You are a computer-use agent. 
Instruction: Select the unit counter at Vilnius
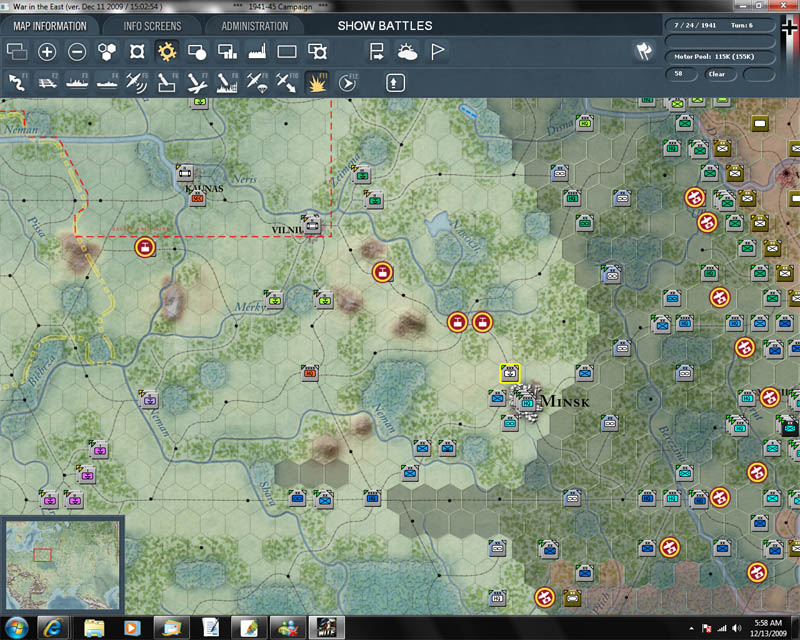pos(311,224)
